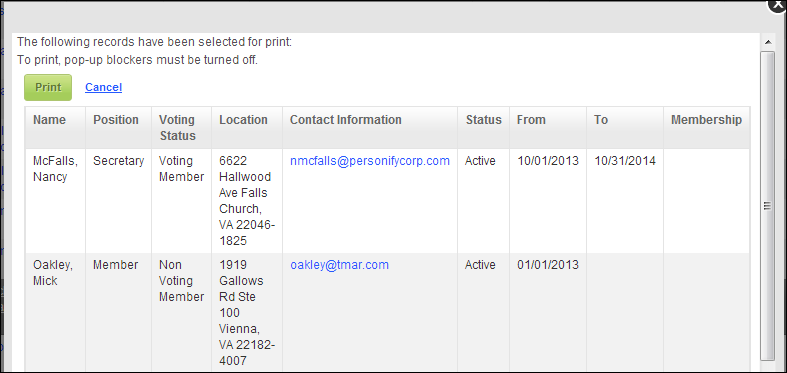Open oakley@tmar.com email link
The height and width of the screenshot is (373, 787).
(x=339, y=265)
